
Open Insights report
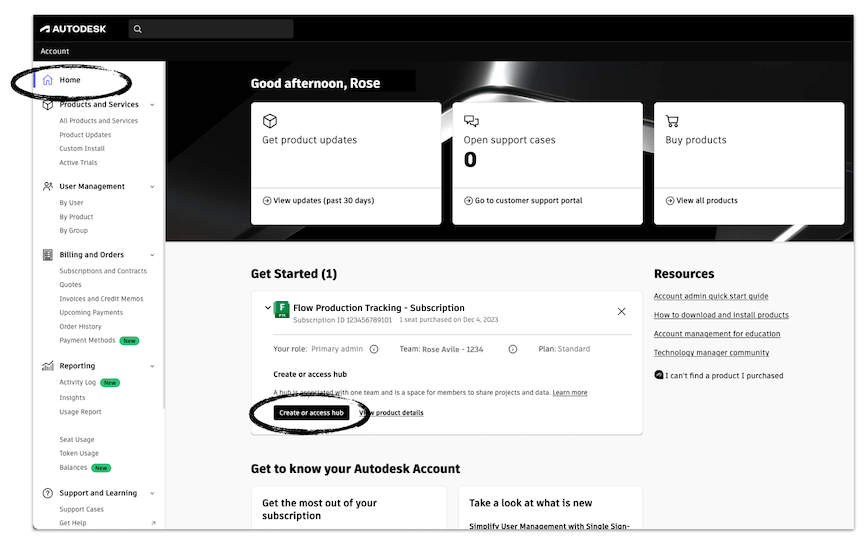[72, 397]
